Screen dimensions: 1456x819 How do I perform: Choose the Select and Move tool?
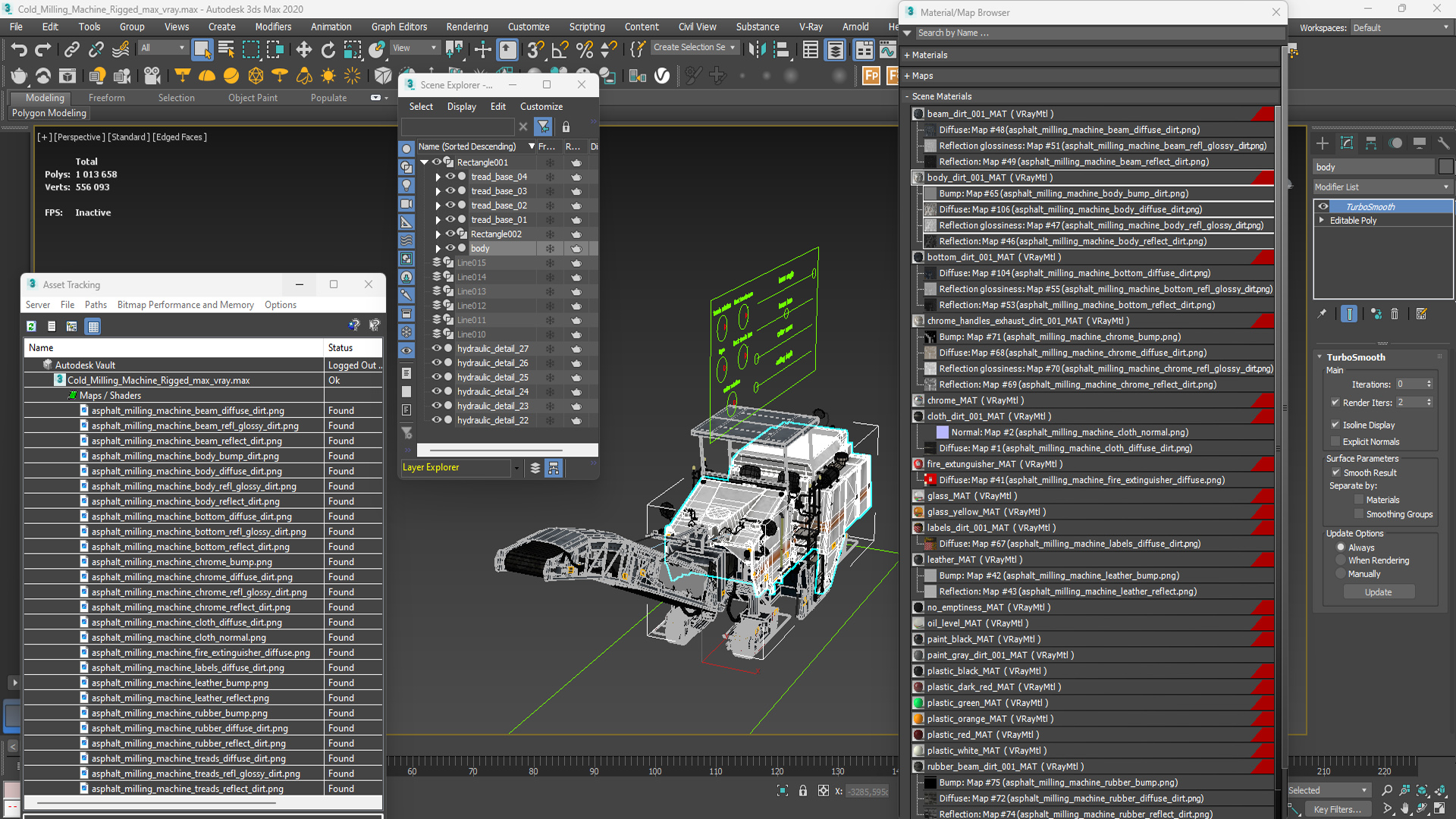pos(303,50)
